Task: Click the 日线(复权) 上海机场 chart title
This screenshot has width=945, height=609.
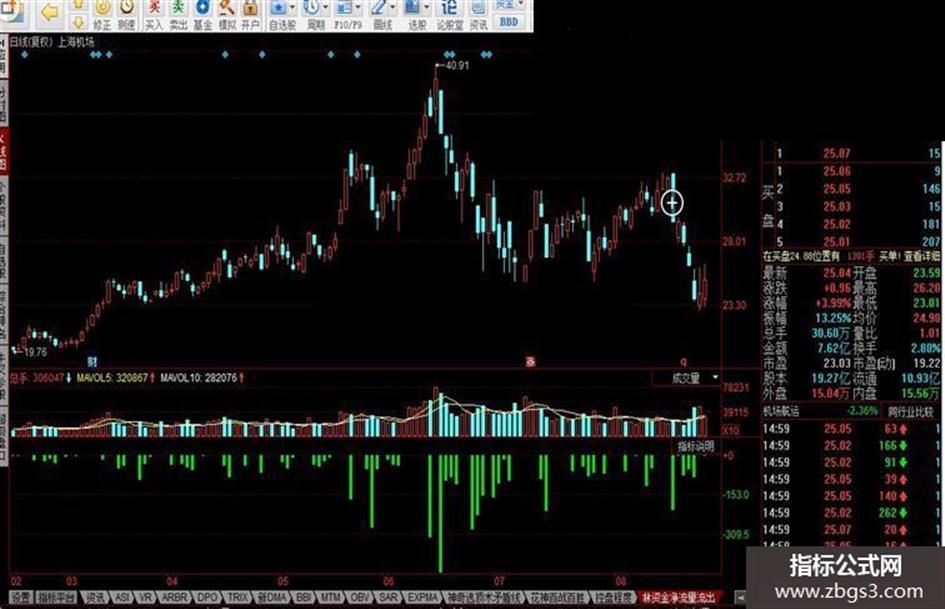Action: tap(52, 42)
